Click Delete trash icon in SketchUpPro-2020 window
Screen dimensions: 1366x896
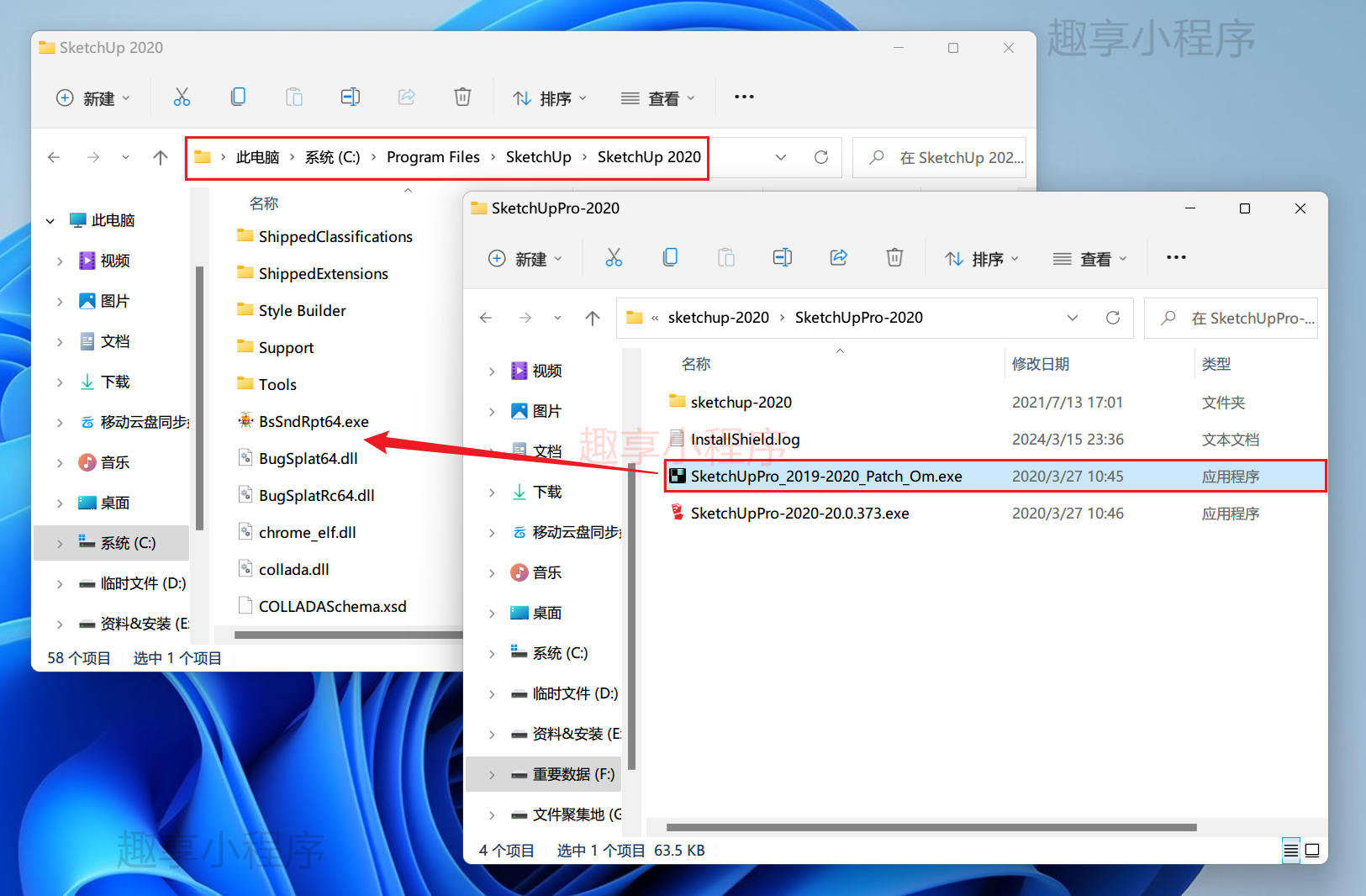[894, 258]
